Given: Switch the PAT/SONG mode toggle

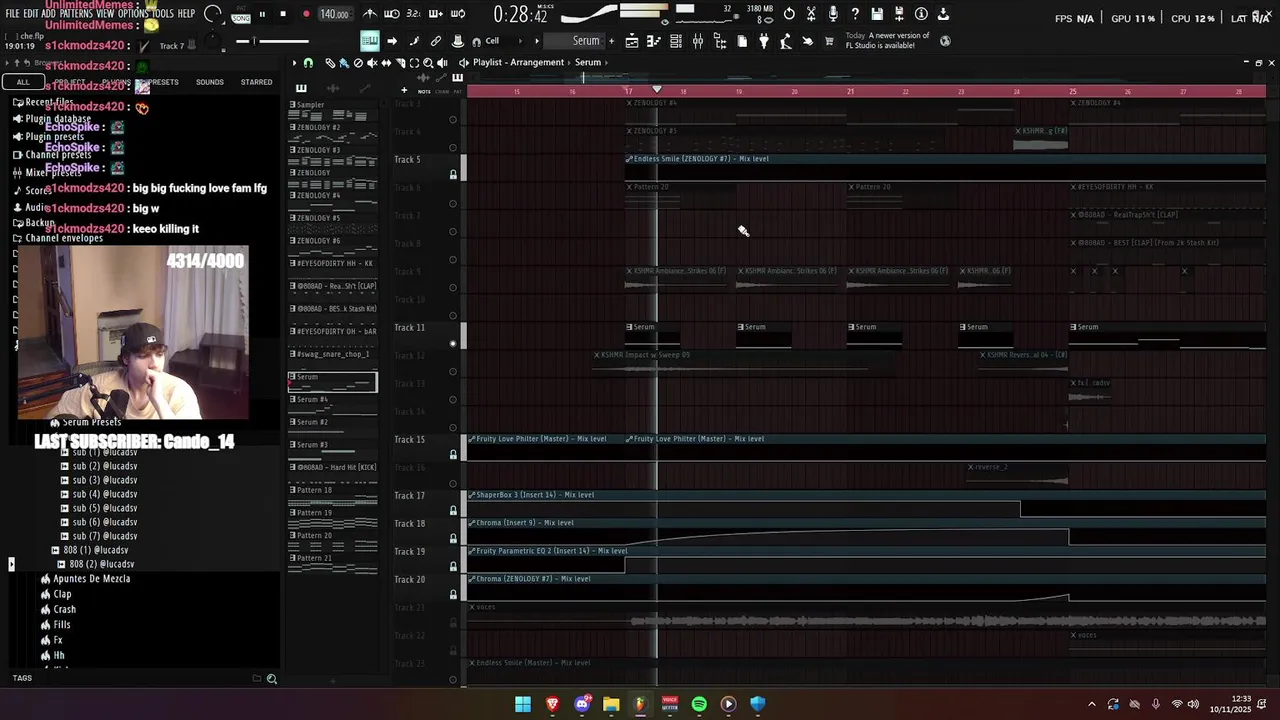Looking at the screenshot, I should [x=241, y=14].
